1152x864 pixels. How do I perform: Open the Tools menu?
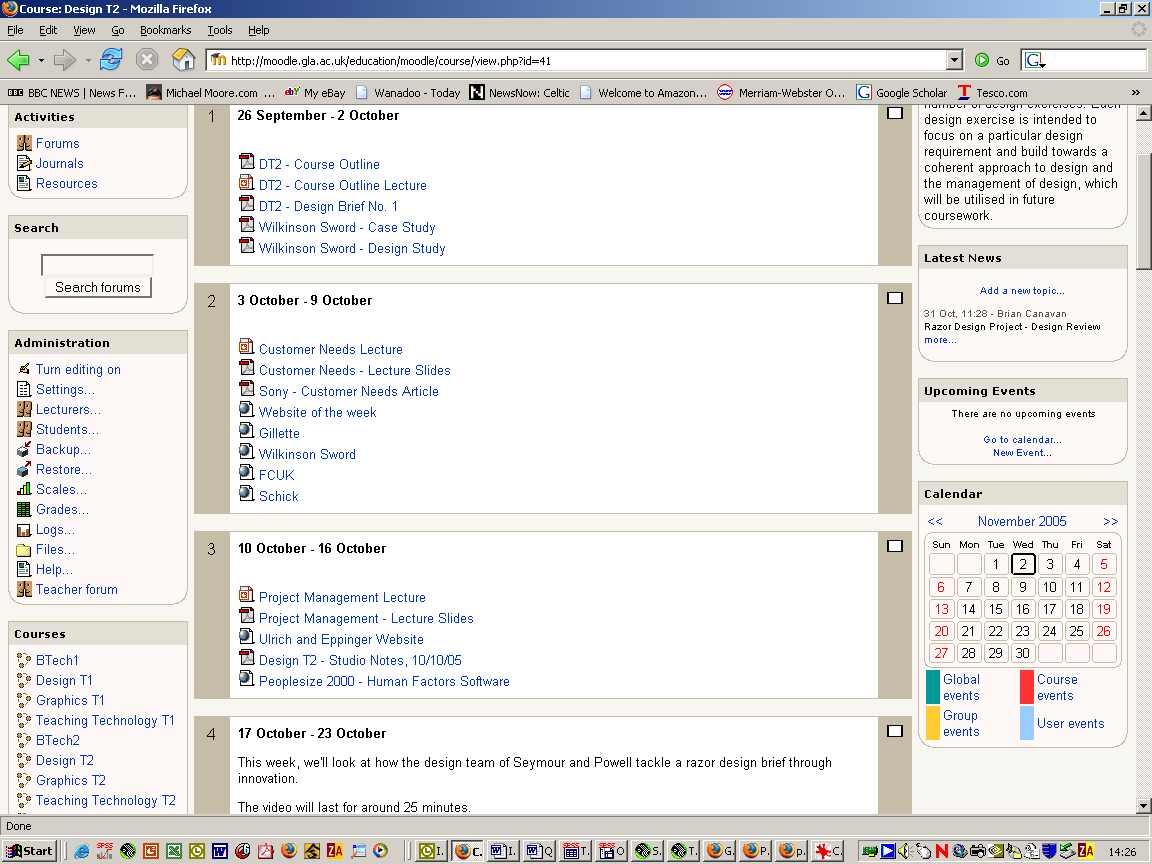tap(220, 30)
